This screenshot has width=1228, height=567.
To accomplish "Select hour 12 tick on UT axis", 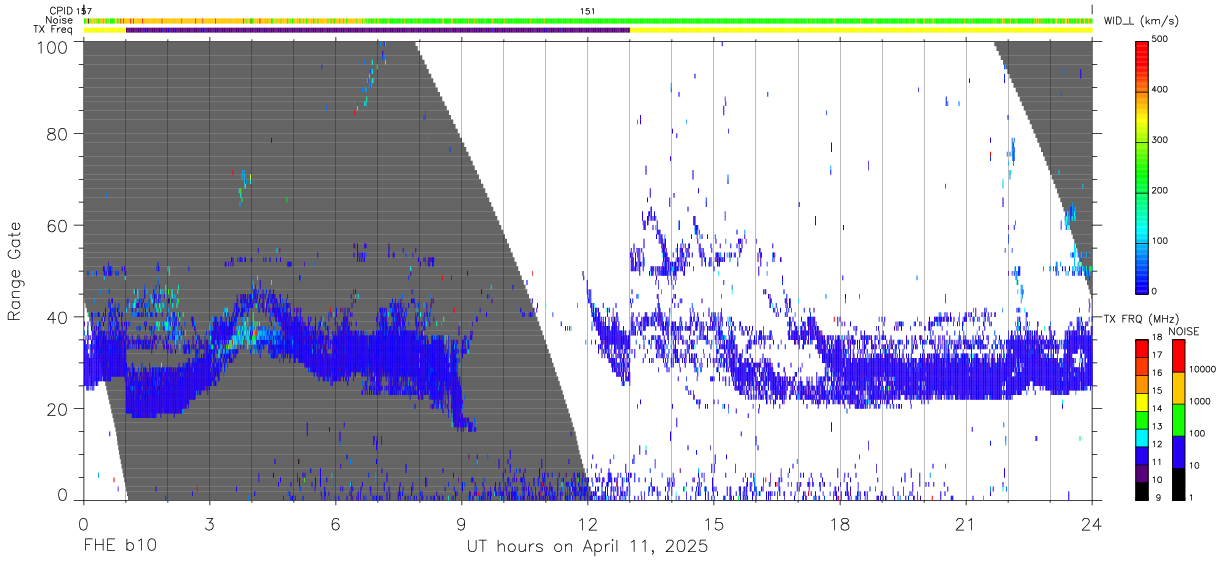I will [x=588, y=523].
